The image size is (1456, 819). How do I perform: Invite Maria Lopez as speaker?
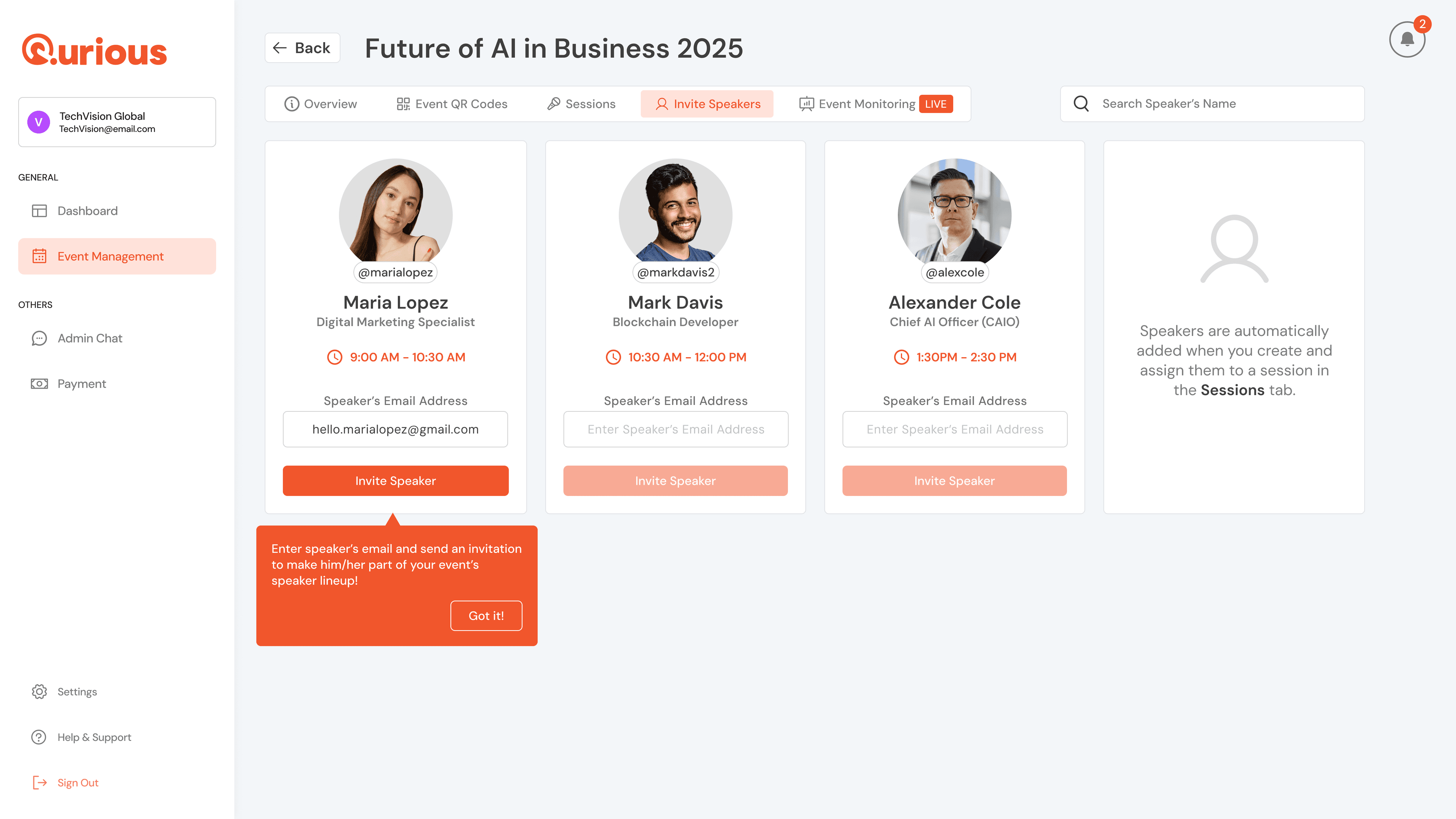pyautogui.click(x=395, y=481)
